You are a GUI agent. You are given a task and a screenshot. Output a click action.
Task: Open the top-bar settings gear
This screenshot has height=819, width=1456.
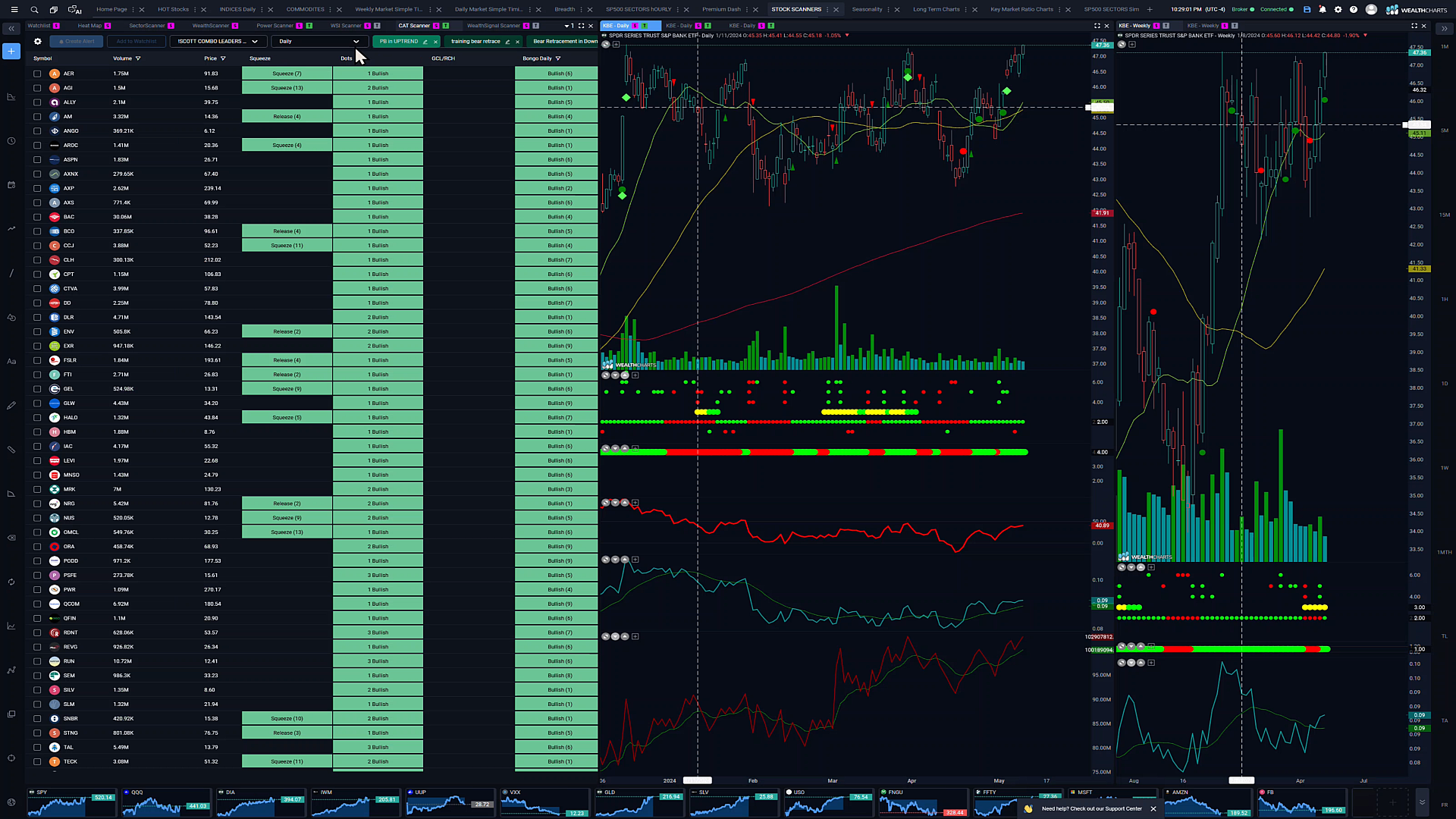click(x=1338, y=10)
